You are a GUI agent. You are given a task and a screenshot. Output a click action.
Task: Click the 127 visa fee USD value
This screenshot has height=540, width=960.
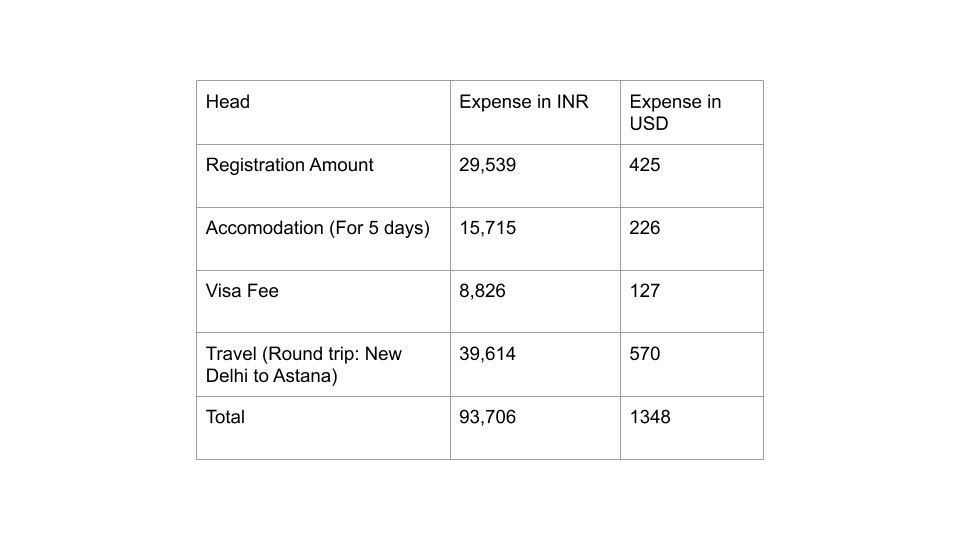[645, 291]
